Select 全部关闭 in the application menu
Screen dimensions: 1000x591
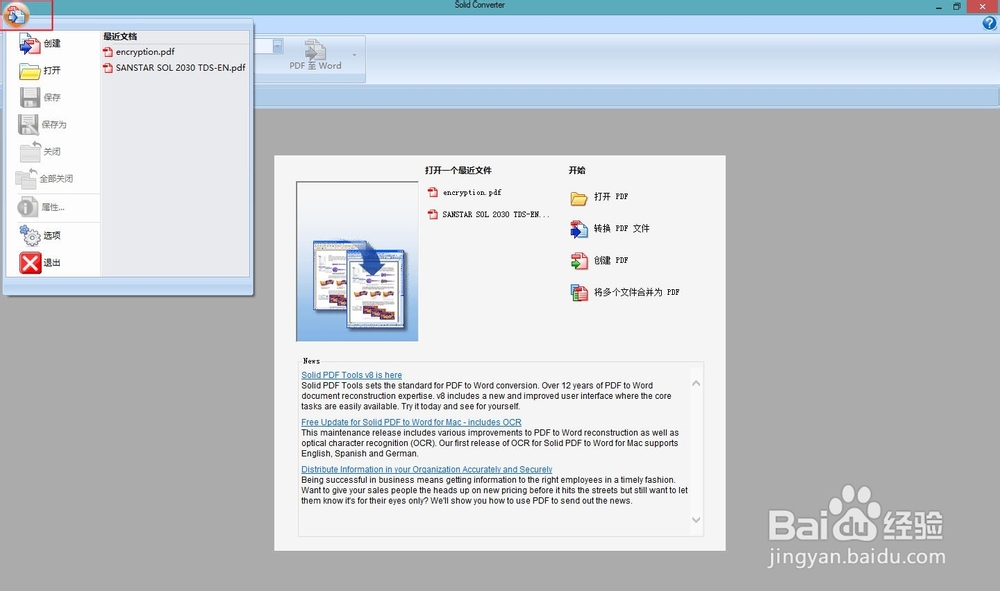[x=53, y=179]
